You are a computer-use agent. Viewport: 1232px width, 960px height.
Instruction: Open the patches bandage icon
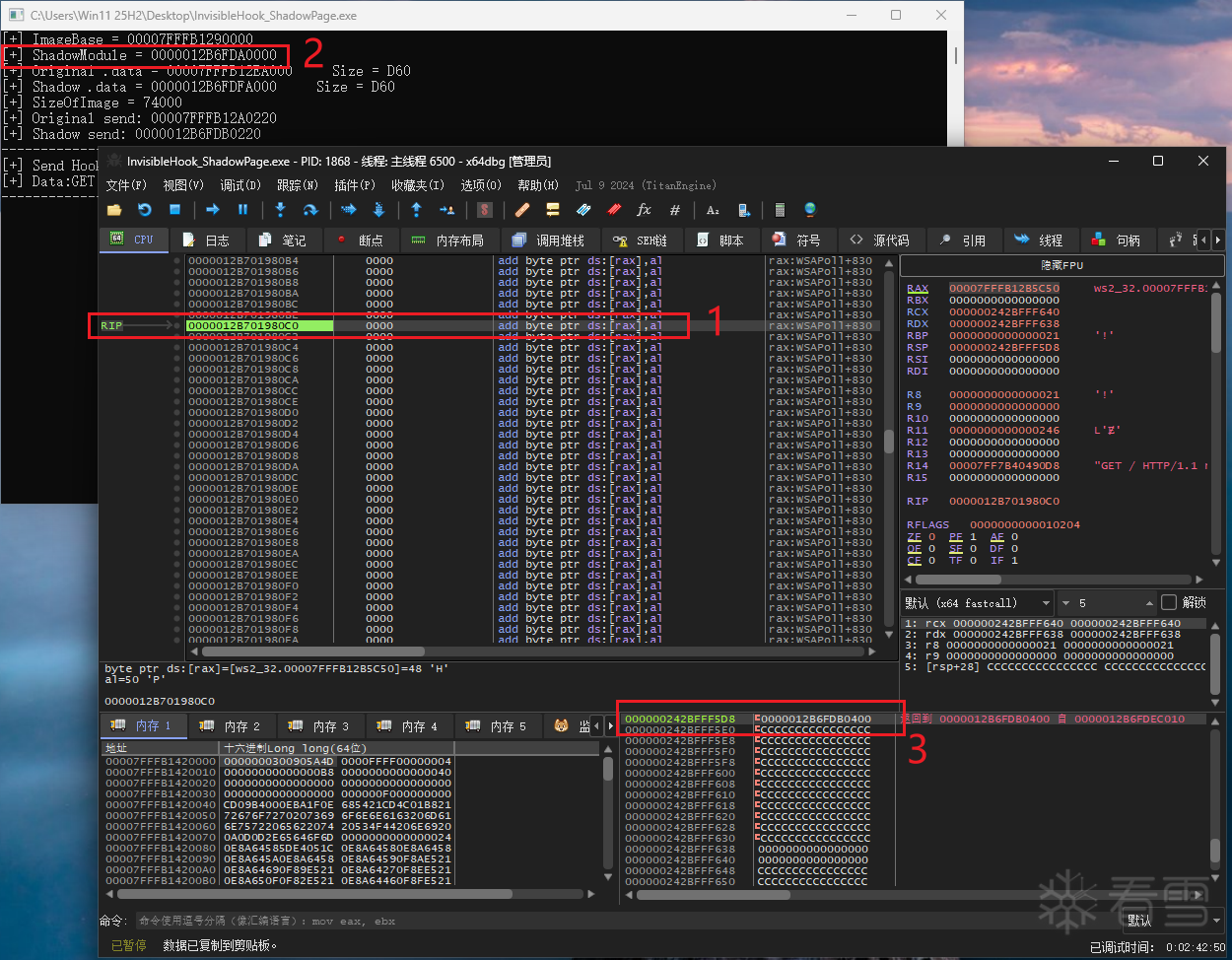[522, 210]
